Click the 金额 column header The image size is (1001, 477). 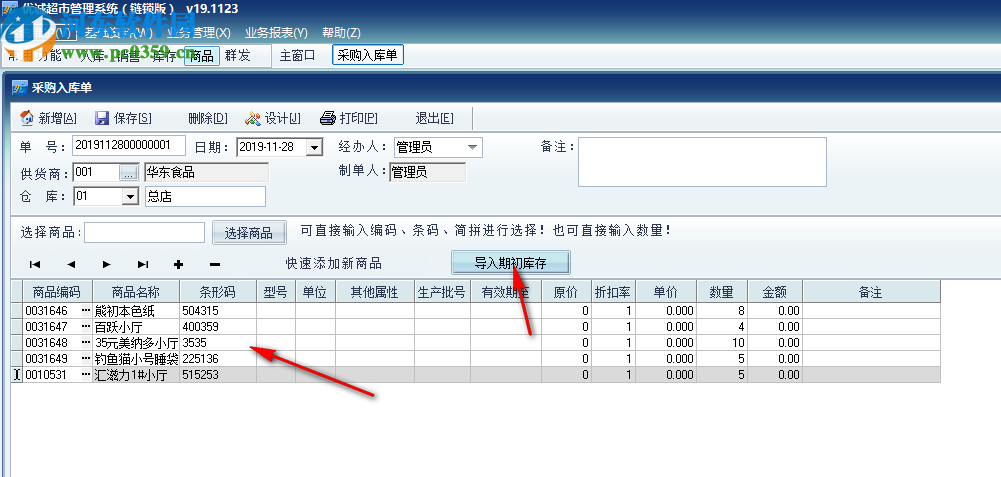pyautogui.click(x=775, y=292)
